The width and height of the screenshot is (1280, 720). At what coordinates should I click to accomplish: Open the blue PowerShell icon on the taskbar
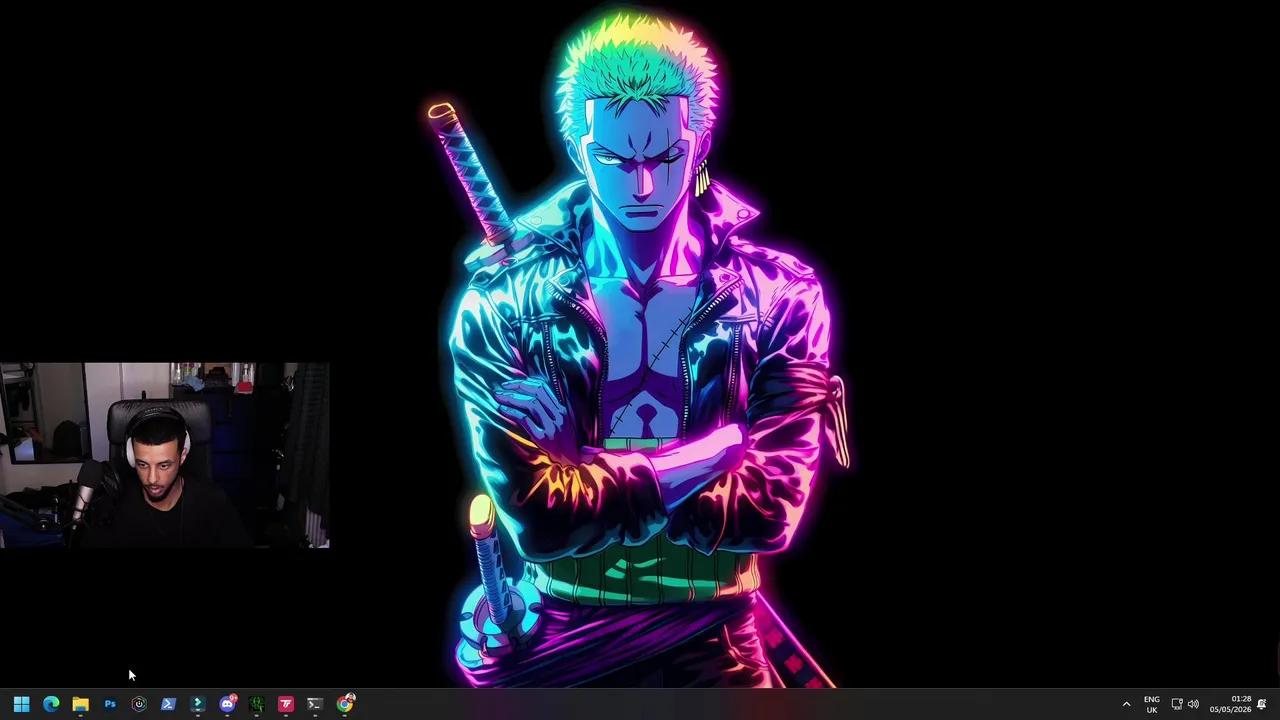168,704
